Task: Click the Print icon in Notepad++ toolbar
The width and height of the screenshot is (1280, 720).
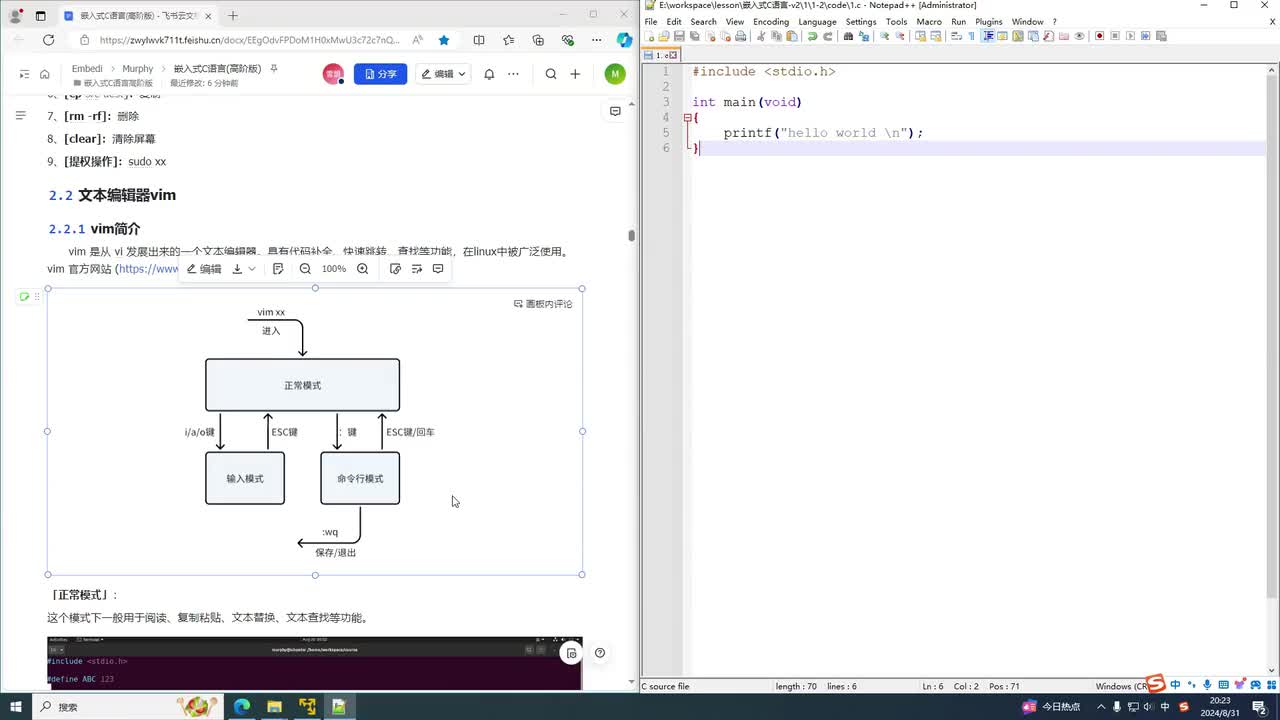Action: pyautogui.click(x=741, y=36)
